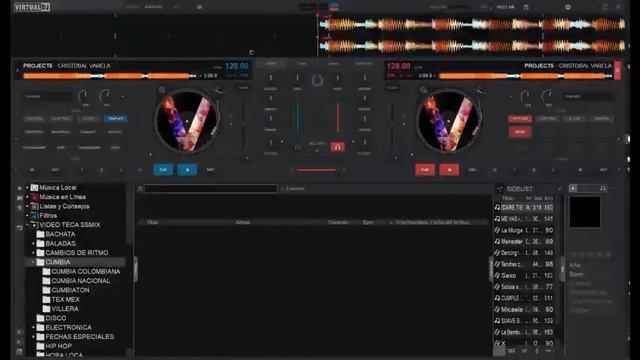Click the right turntable platter
This screenshot has height=360, width=640.
click(449, 121)
